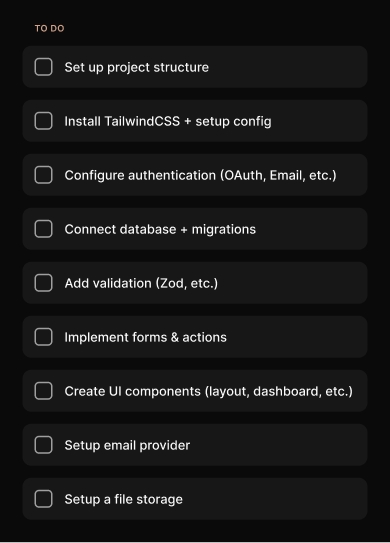The height and width of the screenshot is (543, 390).
Task: Check the 'Setup email provider' checkbox
Action: (x=44, y=445)
